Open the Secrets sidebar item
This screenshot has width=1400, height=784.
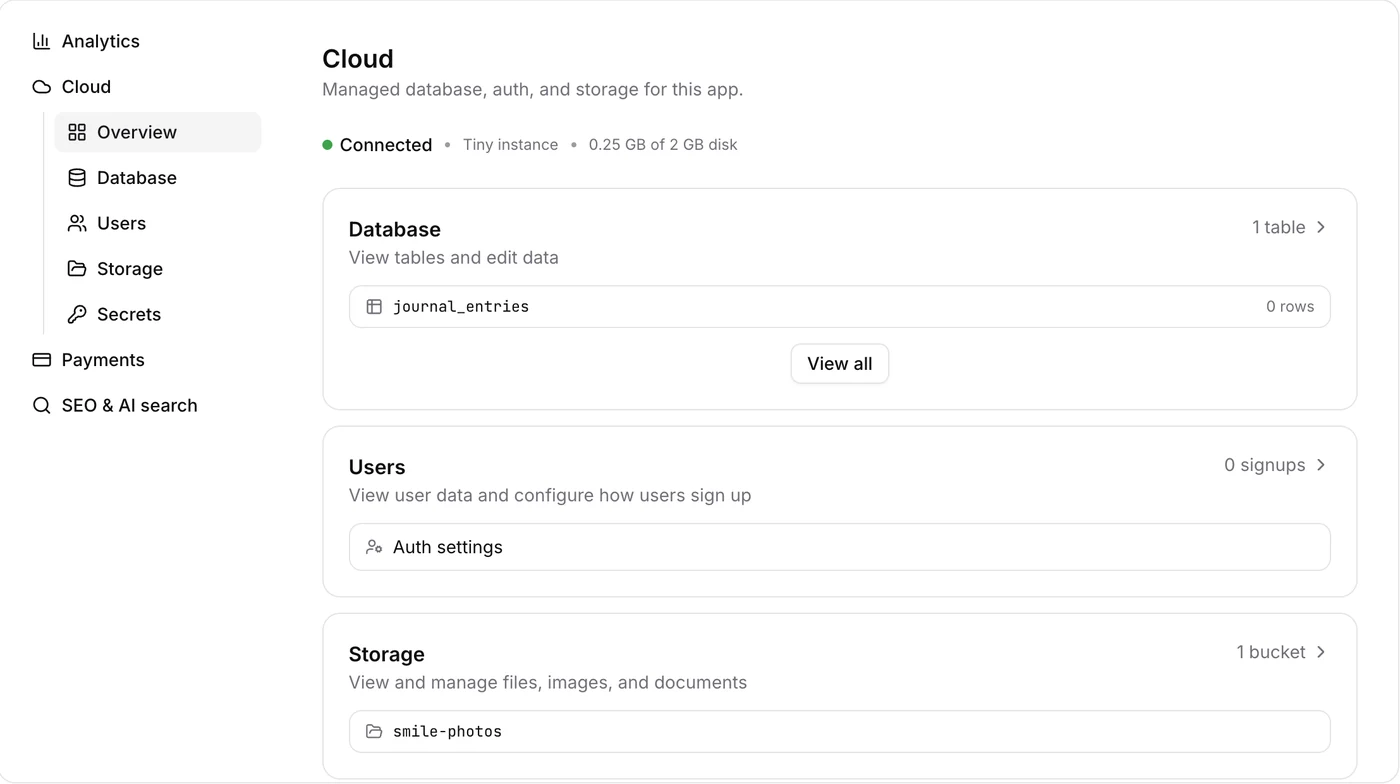[158, 314]
